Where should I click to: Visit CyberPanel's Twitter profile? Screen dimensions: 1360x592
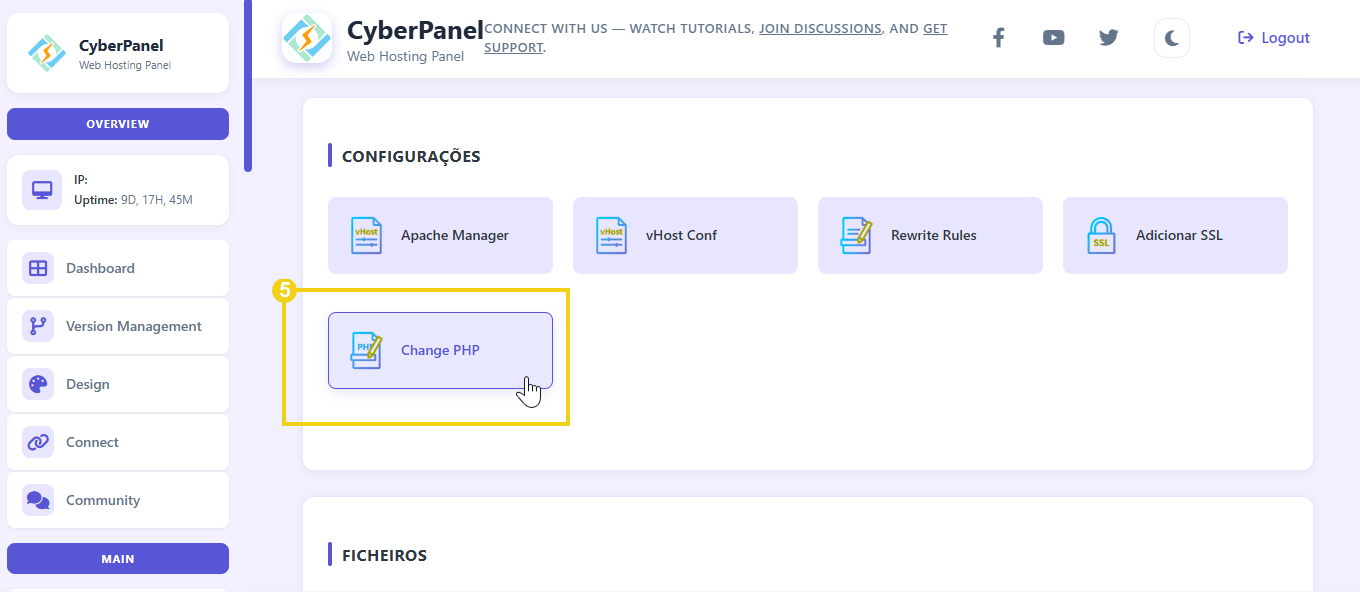[x=1108, y=37]
